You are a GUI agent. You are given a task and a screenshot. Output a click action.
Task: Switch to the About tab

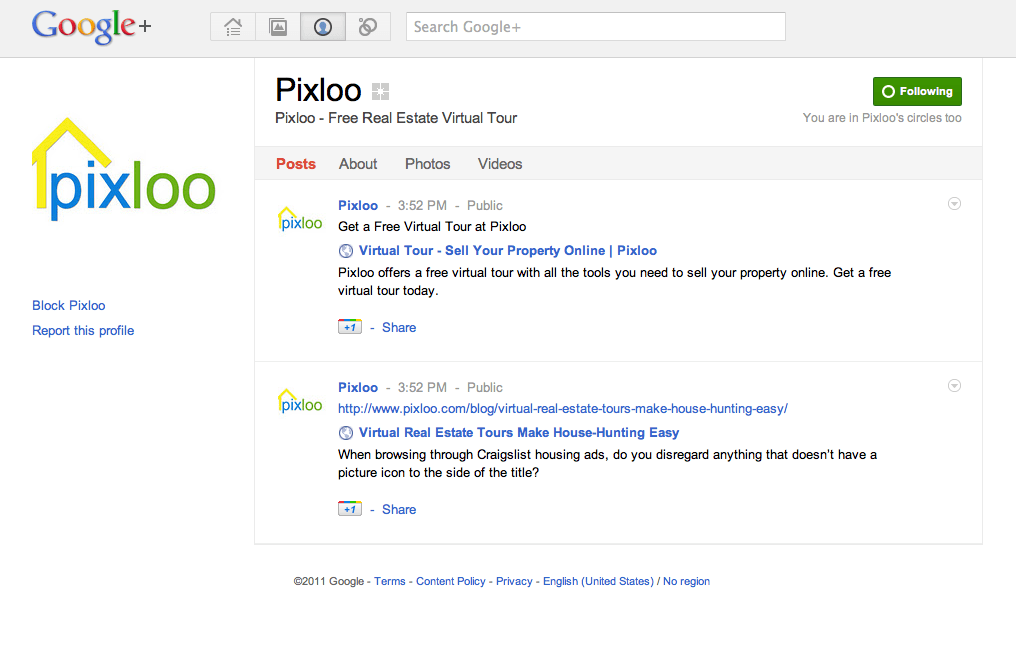coord(357,164)
